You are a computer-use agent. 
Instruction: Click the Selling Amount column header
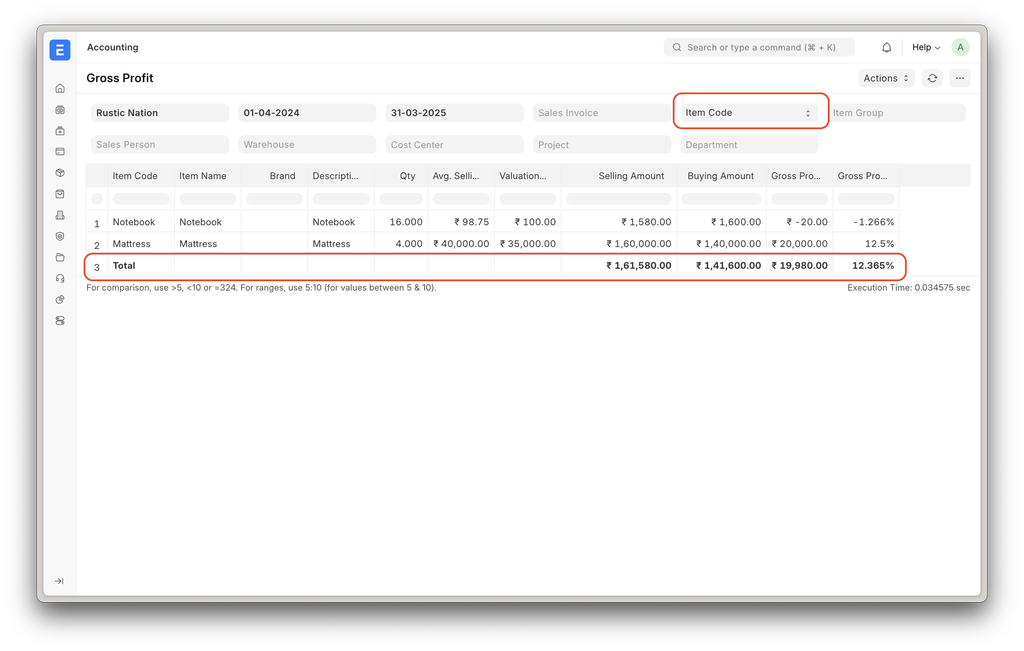(x=631, y=176)
